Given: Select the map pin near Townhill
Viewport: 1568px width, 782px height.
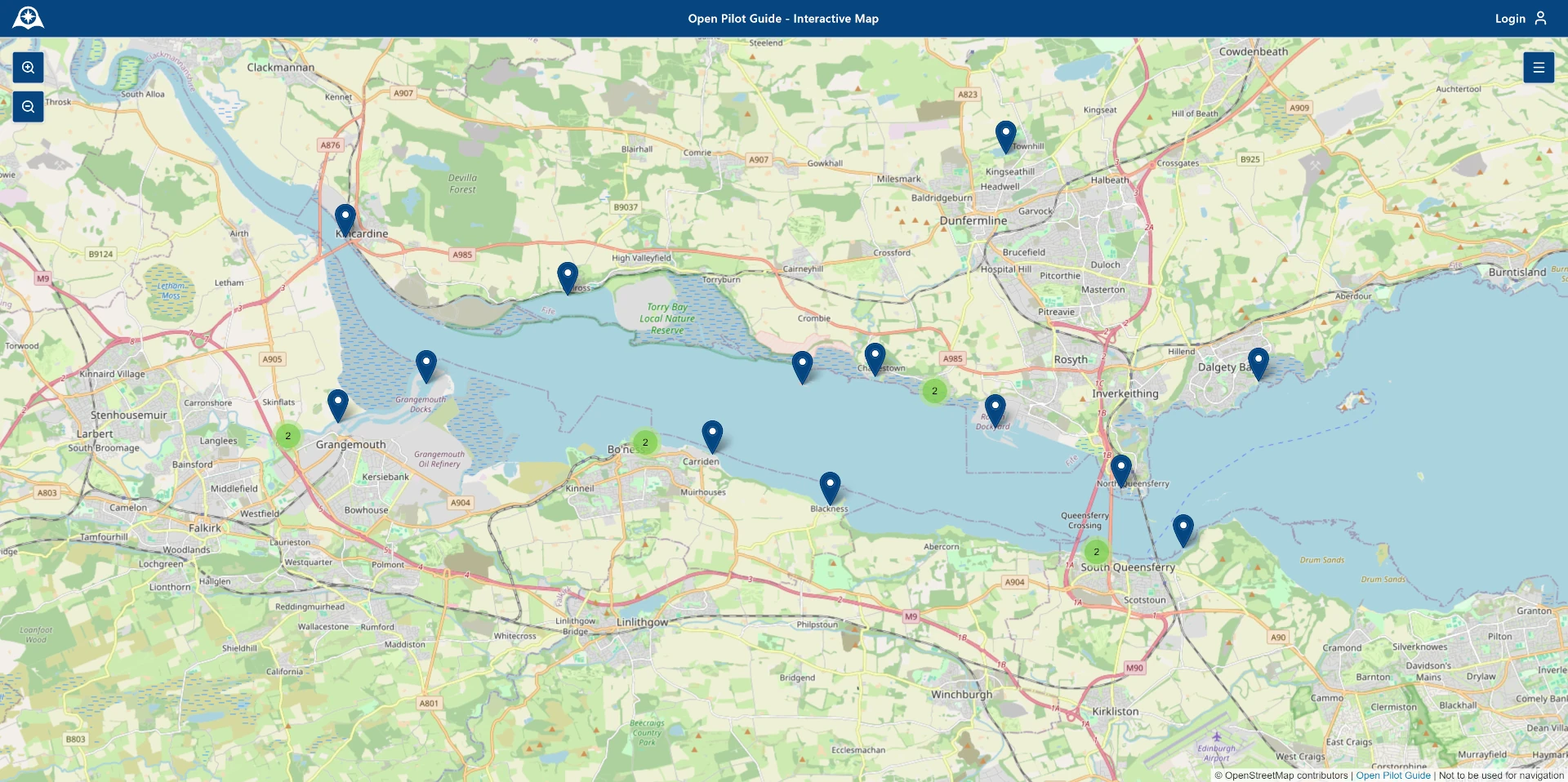Looking at the screenshot, I should (x=1005, y=136).
